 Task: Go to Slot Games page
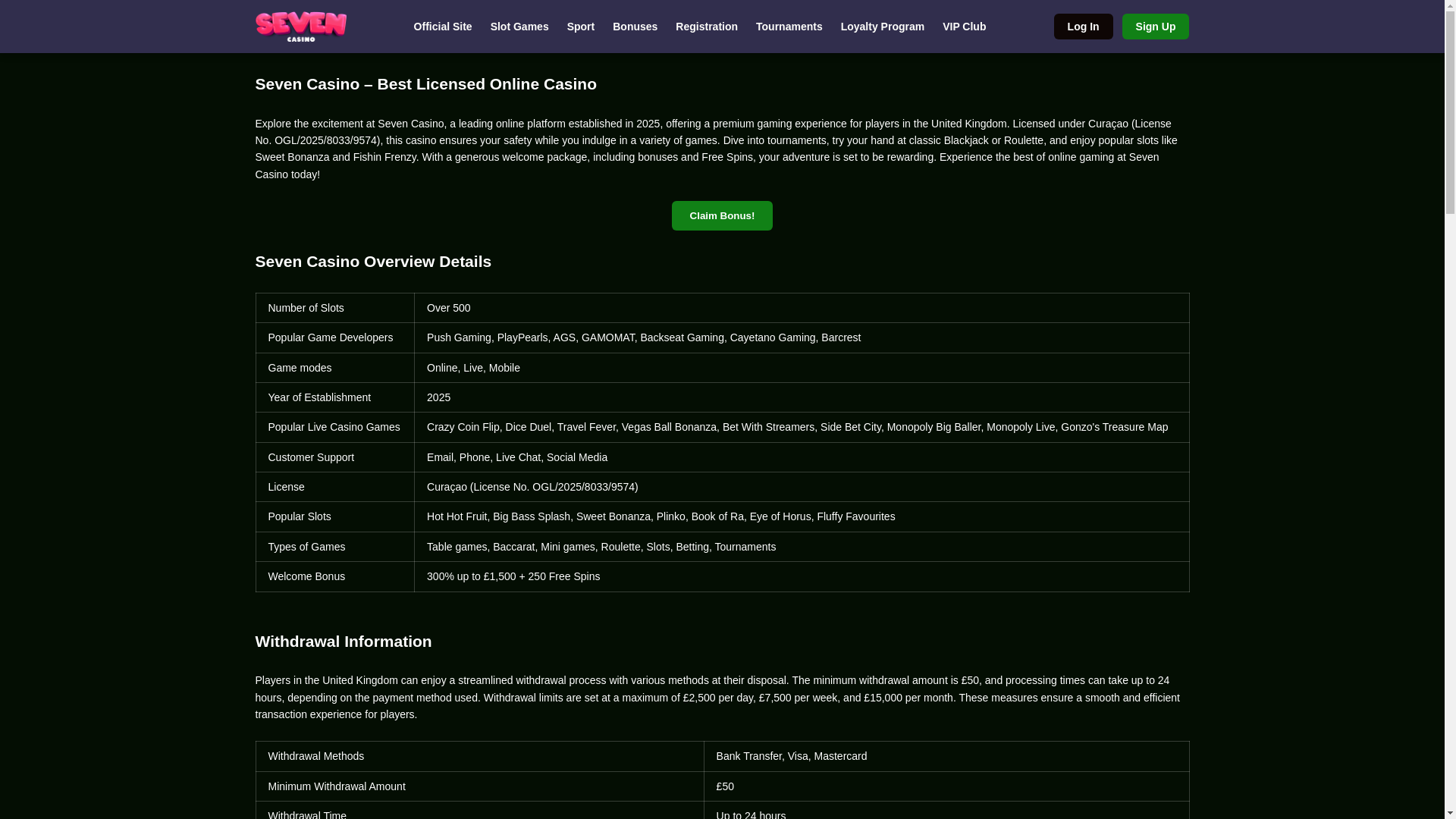519,27
